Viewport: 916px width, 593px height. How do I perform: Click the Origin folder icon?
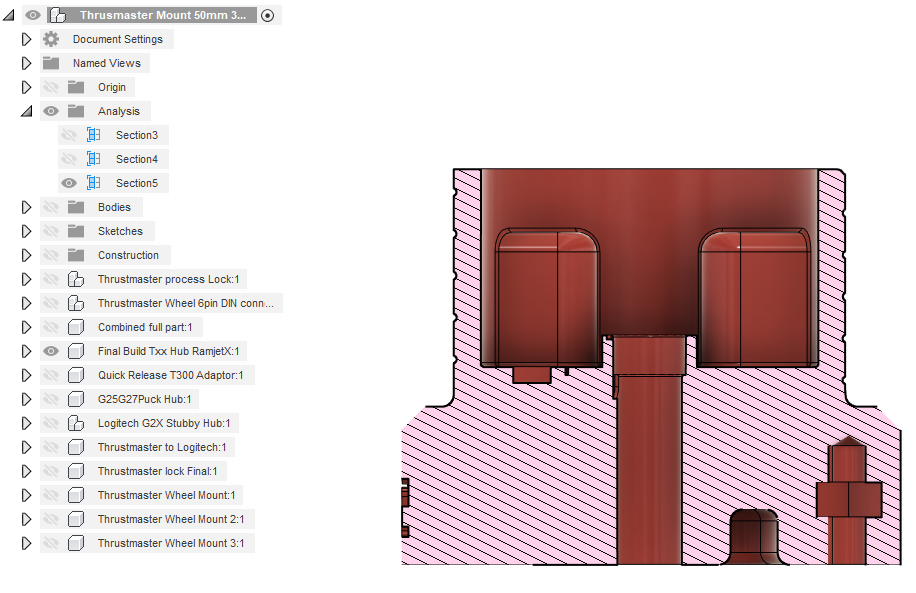76,87
